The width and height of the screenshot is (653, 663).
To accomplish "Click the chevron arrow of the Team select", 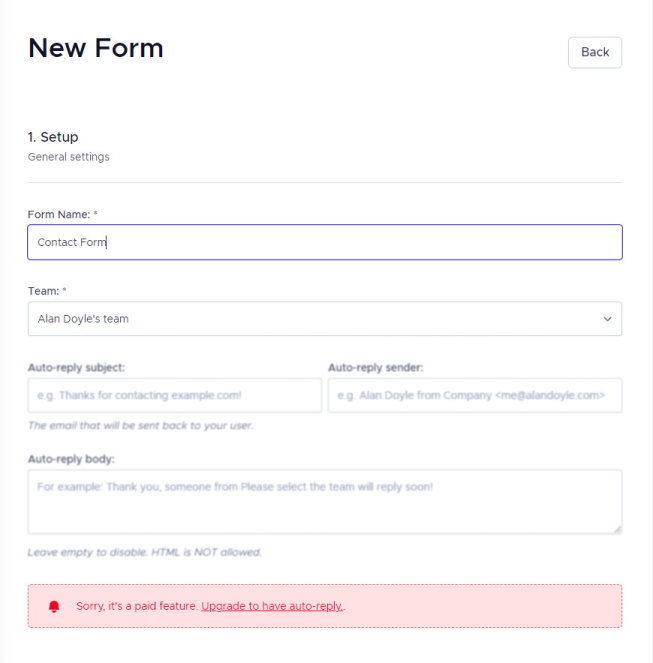I will coord(607,319).
